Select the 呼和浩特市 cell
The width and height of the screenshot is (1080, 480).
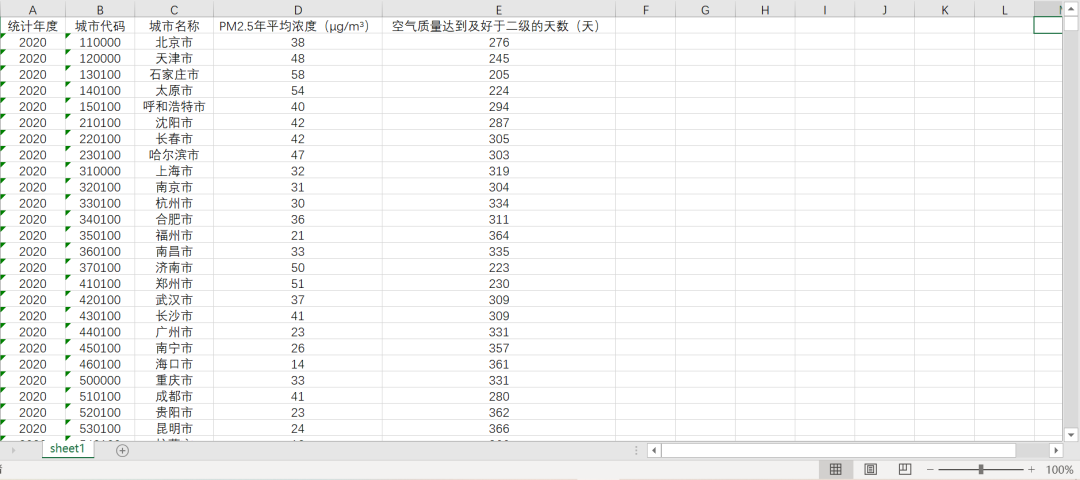174,107
